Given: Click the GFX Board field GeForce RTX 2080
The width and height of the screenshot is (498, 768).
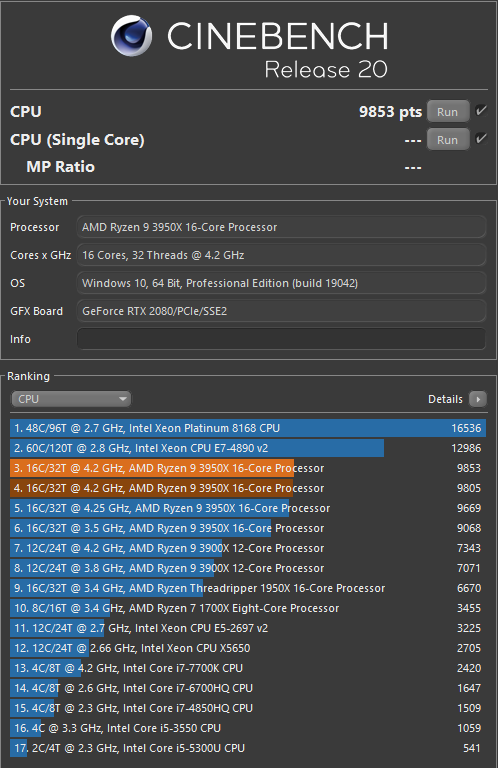Looking at the screenshot, I should tap(281, 311).
